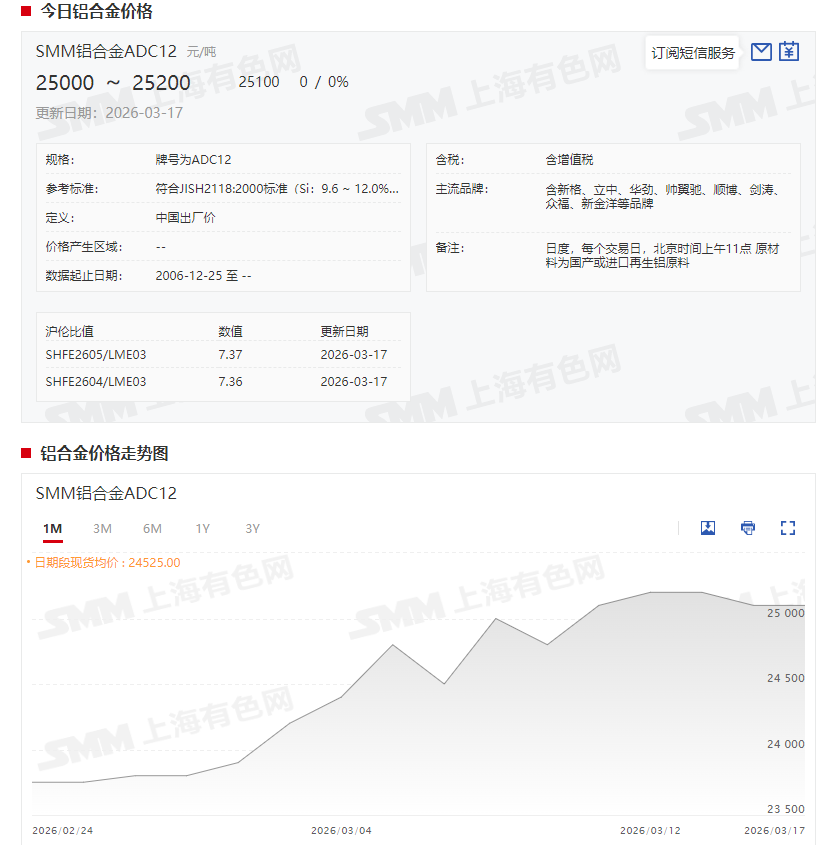Click the chart title SMM铝合金ADC12
823x845 pixels.
106,493
